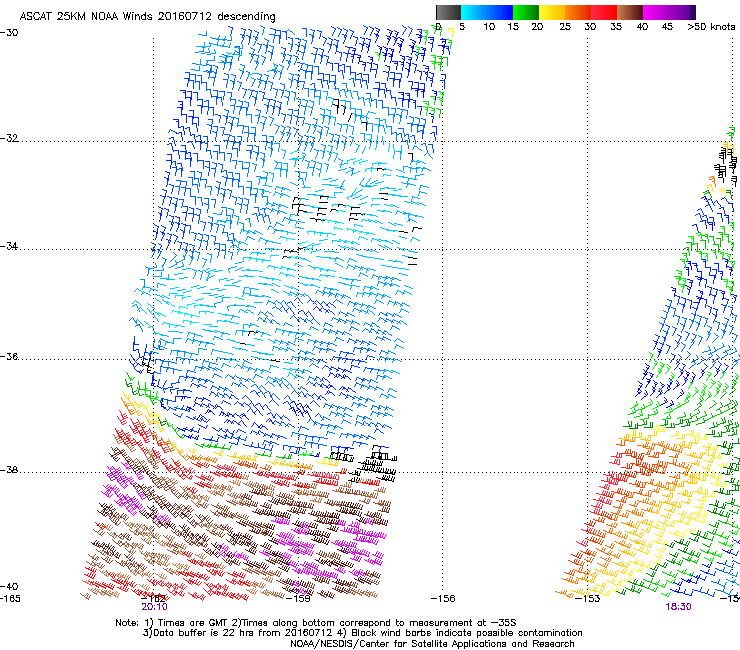This screenshot has width=740, height=650.
Task: Click the '-153' longitude axis label
Action: (588, 599)
